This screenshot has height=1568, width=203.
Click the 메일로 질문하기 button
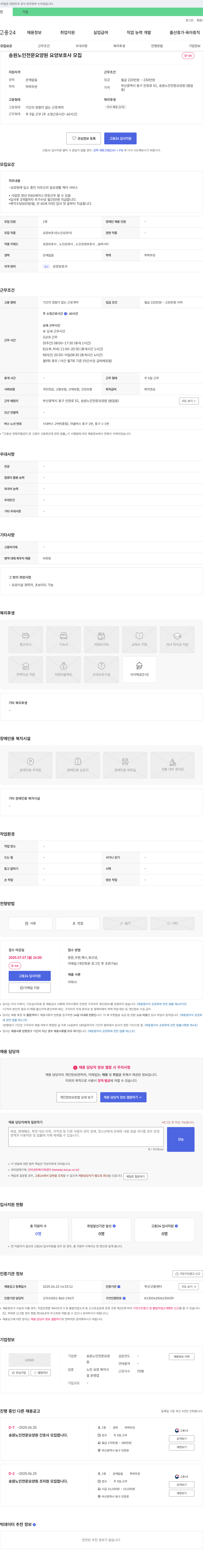[135, 1177]
